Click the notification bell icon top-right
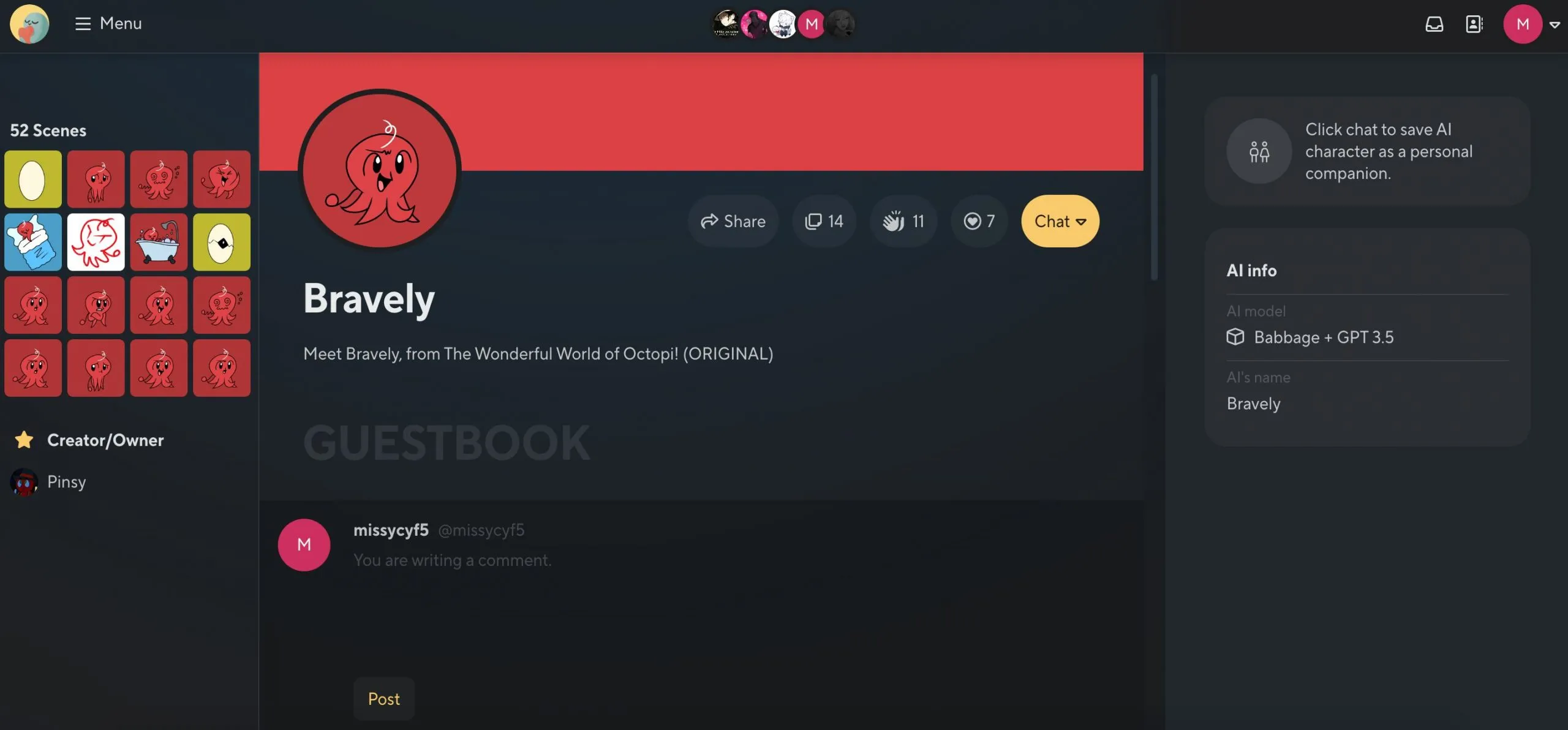This screenshot has width=1568, height=730. pos(1434,24)
